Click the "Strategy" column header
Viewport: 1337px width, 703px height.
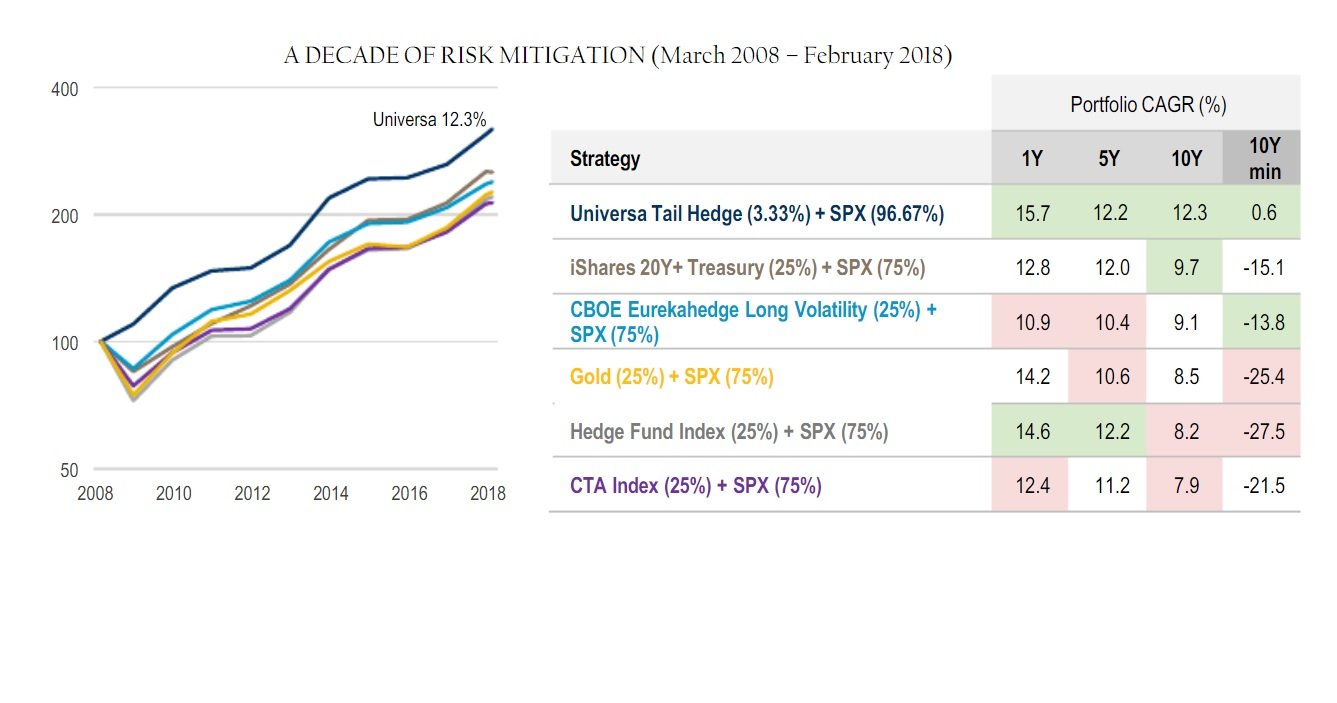604,159
